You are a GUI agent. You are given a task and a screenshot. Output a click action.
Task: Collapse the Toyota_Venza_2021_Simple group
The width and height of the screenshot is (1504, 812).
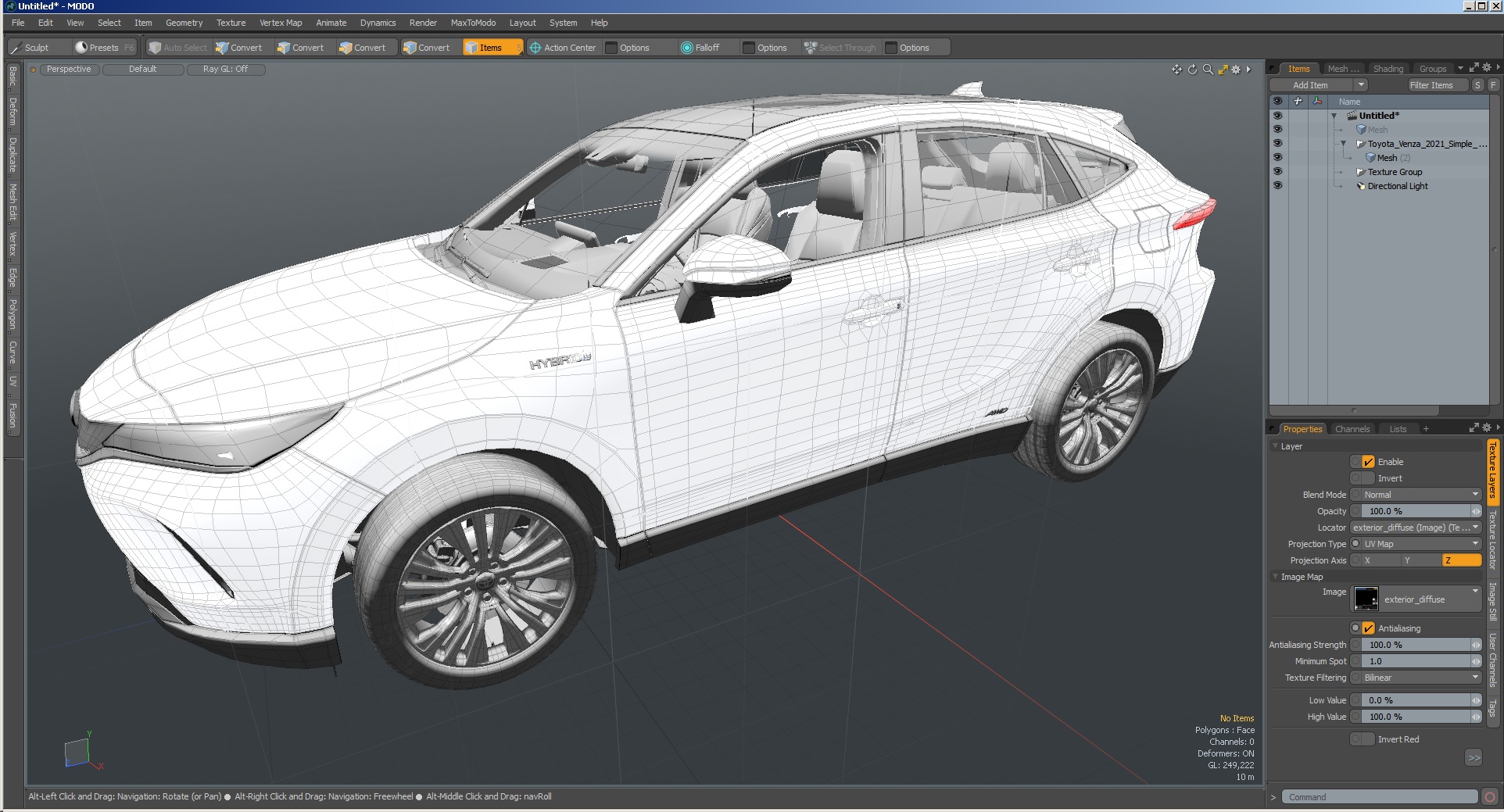click(x=1344, y=144)
